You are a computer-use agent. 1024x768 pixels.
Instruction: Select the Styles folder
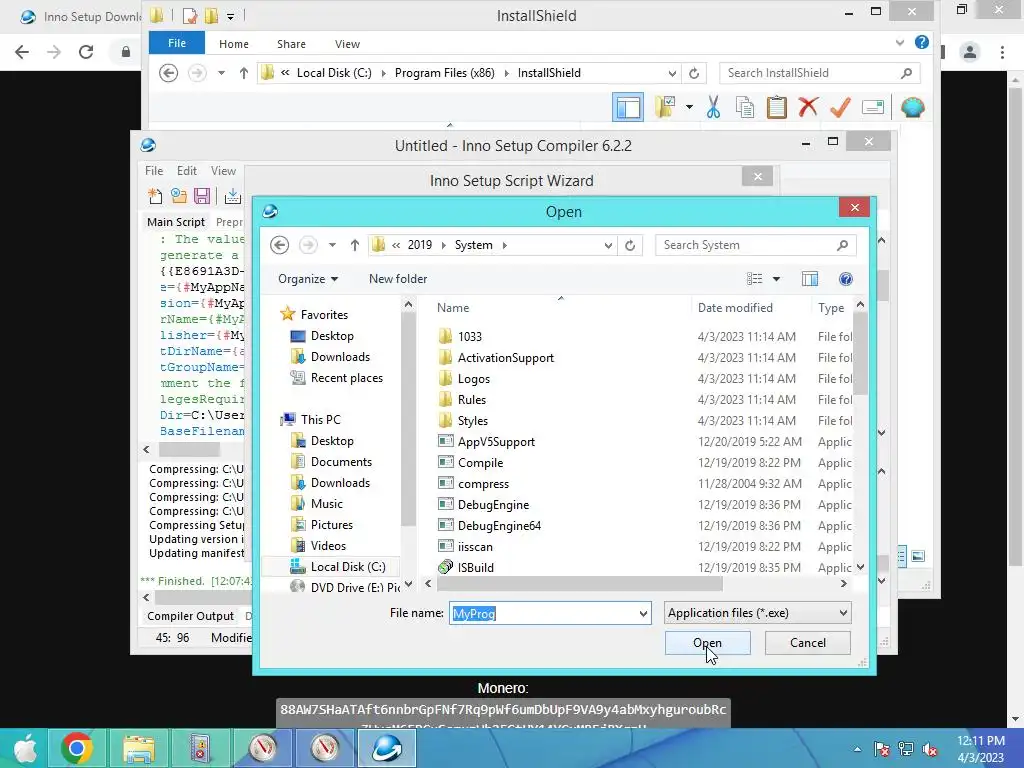(472, 421)
